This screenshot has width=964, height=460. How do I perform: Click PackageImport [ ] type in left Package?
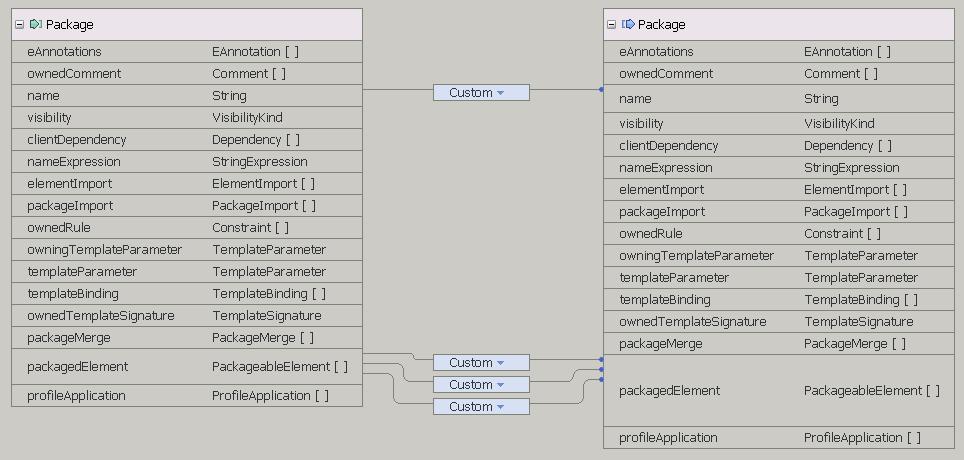[x=264, y=205]
